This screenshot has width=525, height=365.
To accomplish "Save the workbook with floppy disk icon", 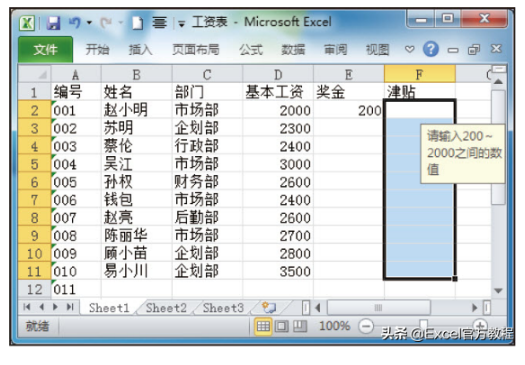I will point(53,23).
